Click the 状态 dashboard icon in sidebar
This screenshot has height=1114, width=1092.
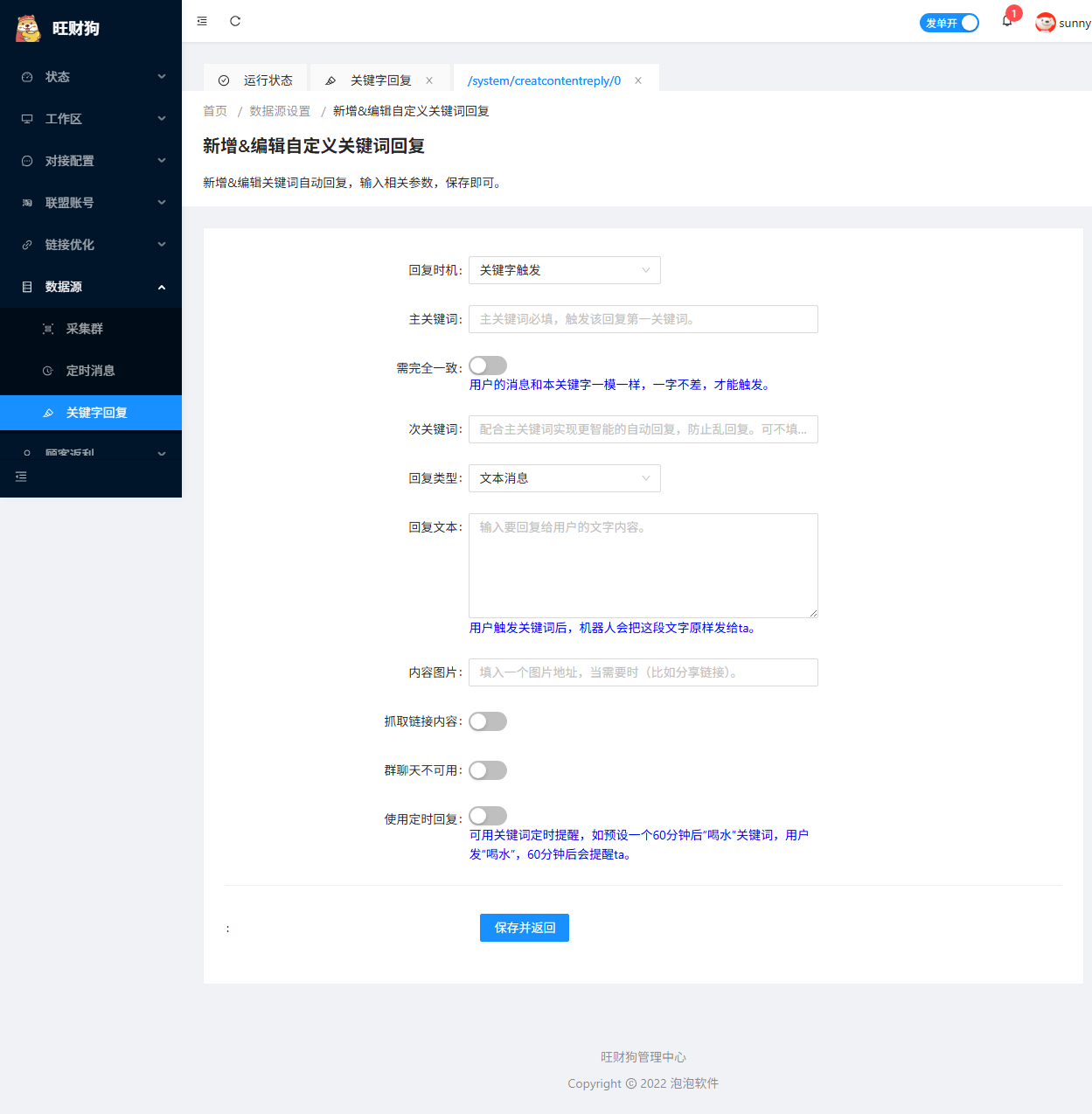27,77
